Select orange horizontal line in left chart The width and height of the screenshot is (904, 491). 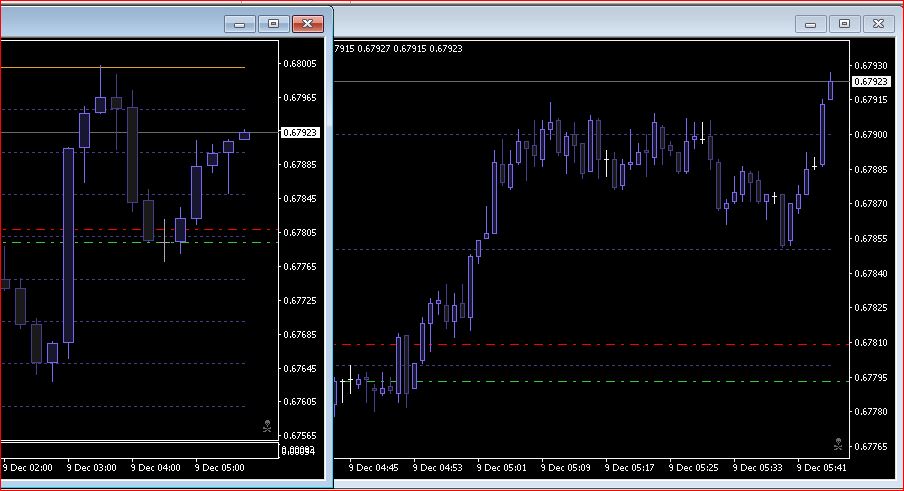point(123,67)
